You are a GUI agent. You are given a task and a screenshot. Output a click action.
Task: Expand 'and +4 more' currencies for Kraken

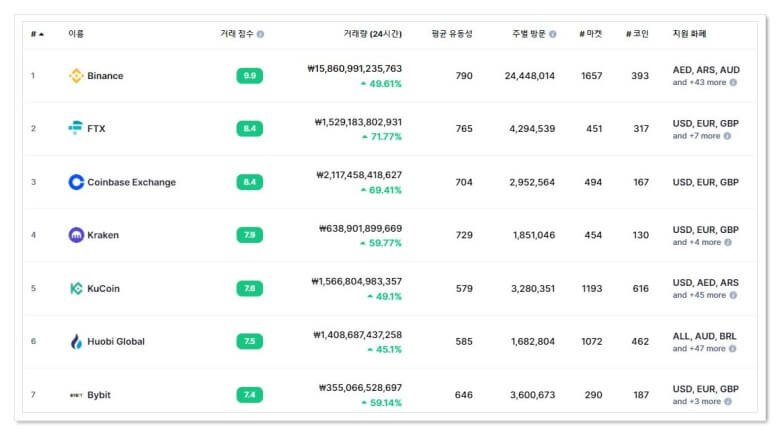[697, 242]
